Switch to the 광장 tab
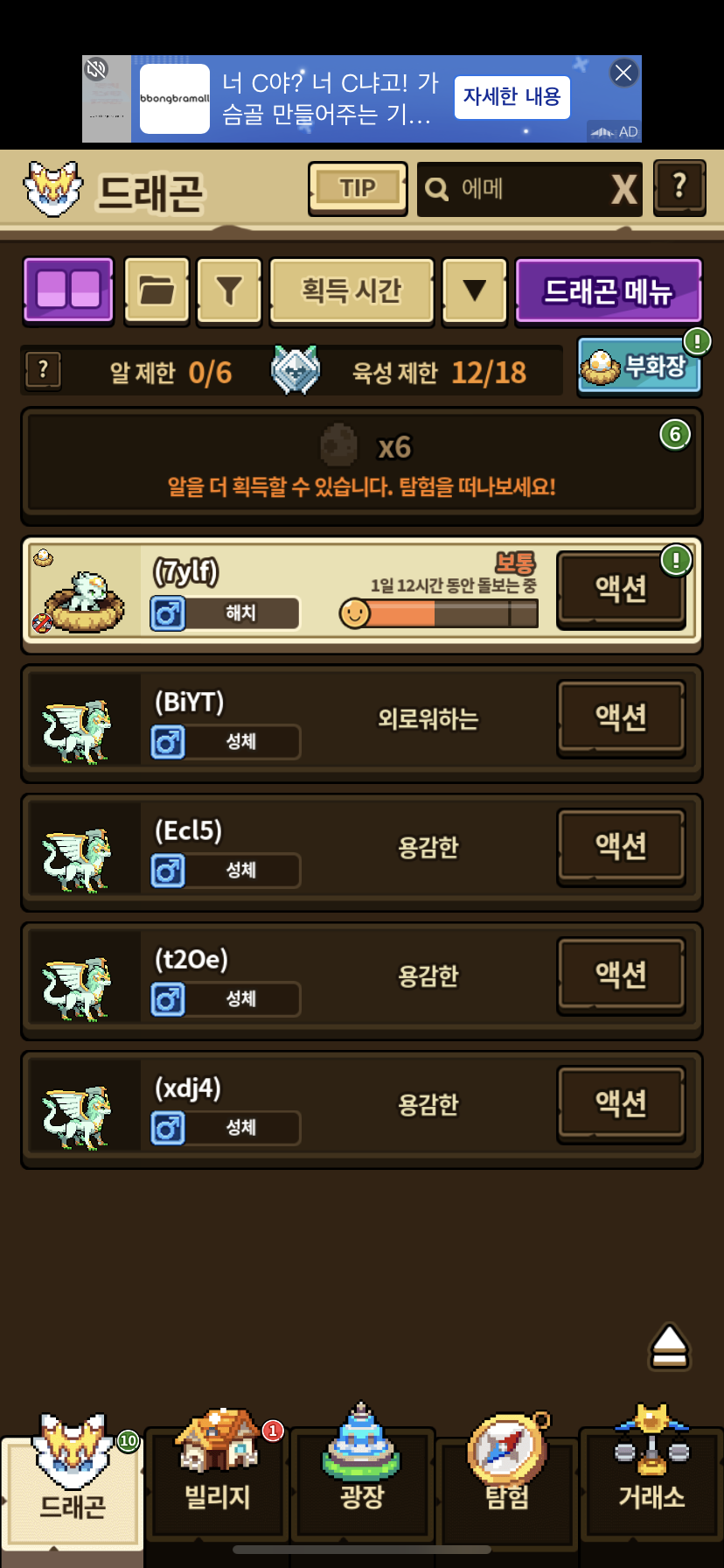Screen dimensions: 724x1568 click(x=362, y=1479)
